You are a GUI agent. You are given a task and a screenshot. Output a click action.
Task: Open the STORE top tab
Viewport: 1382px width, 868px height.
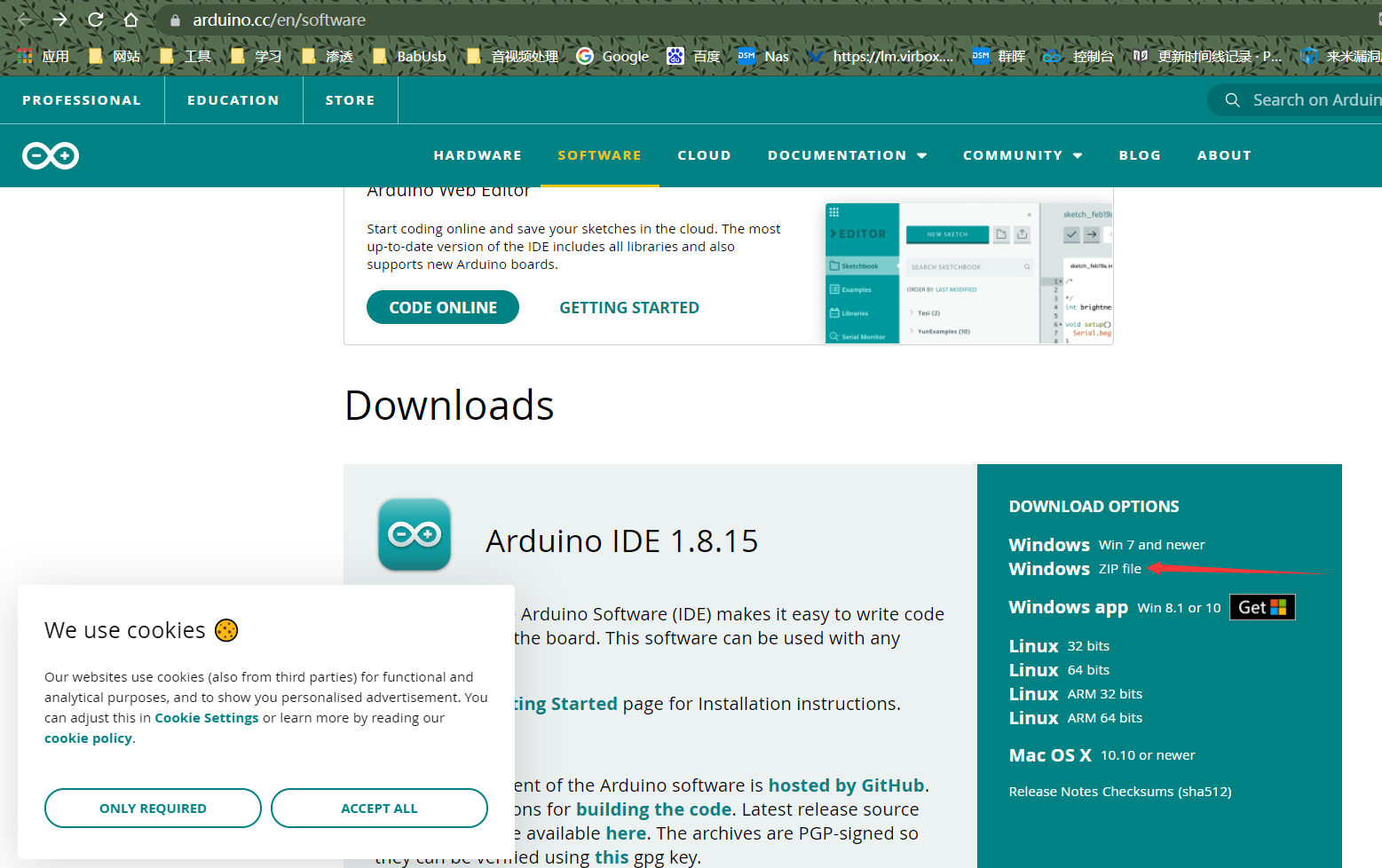[x=351, y=100]
